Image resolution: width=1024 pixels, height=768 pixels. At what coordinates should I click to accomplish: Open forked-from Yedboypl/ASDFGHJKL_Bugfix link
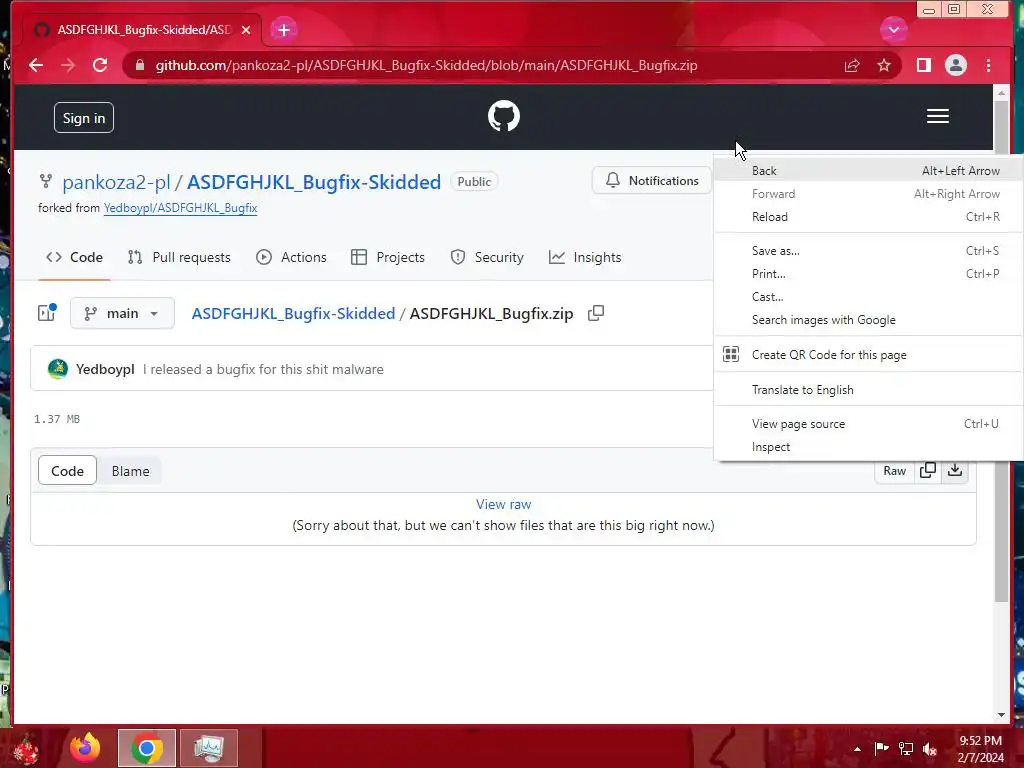tap(180, 208)
